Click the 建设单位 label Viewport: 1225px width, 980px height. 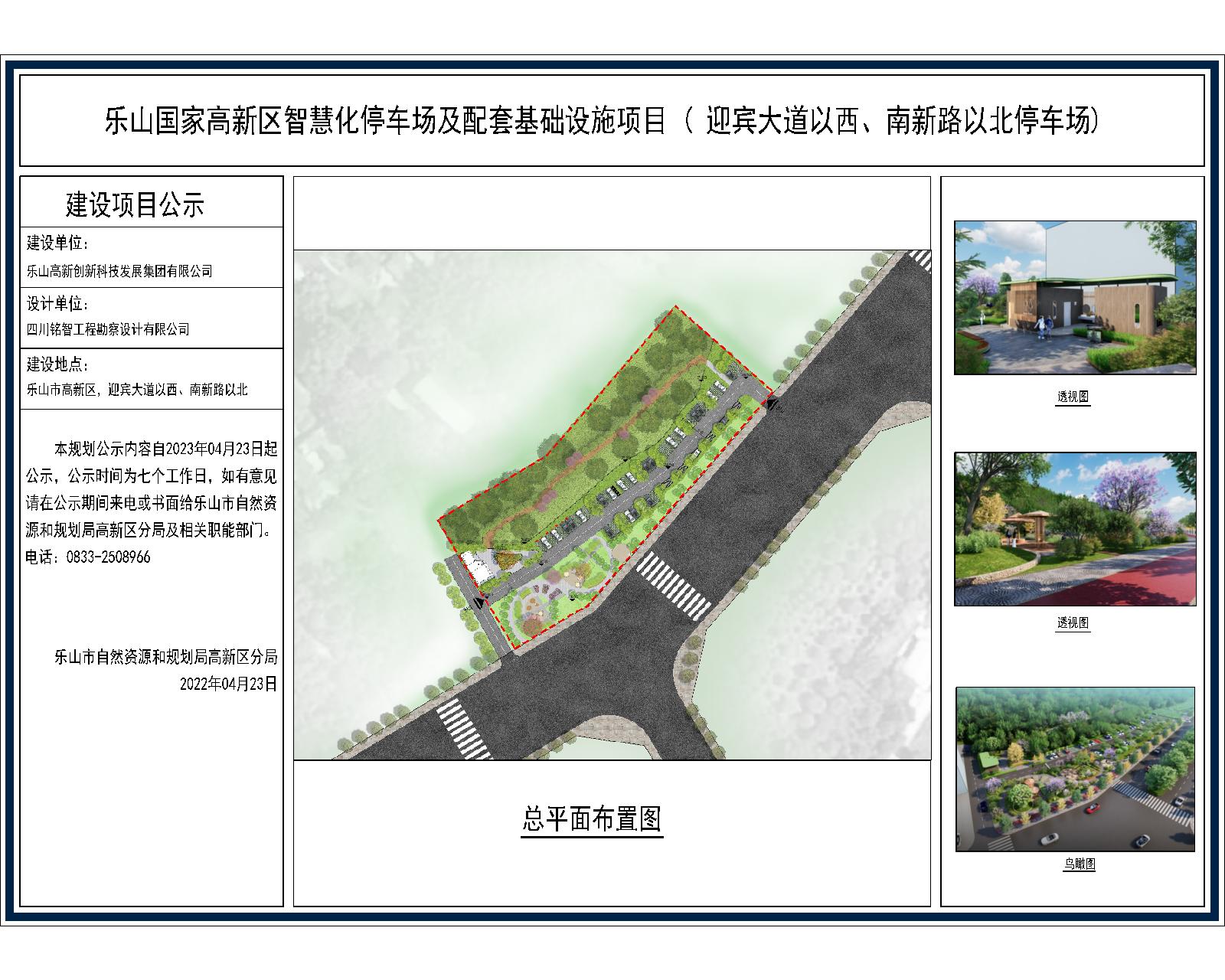click(58, 243)
